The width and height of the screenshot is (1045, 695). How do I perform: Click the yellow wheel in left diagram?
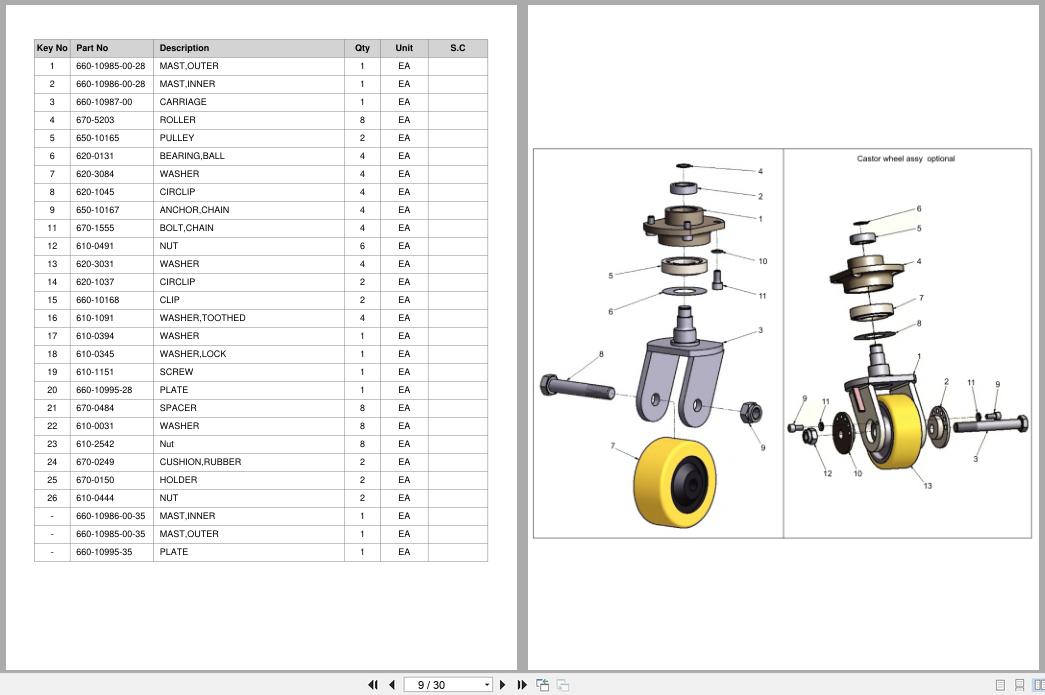[x=674, y=482]
